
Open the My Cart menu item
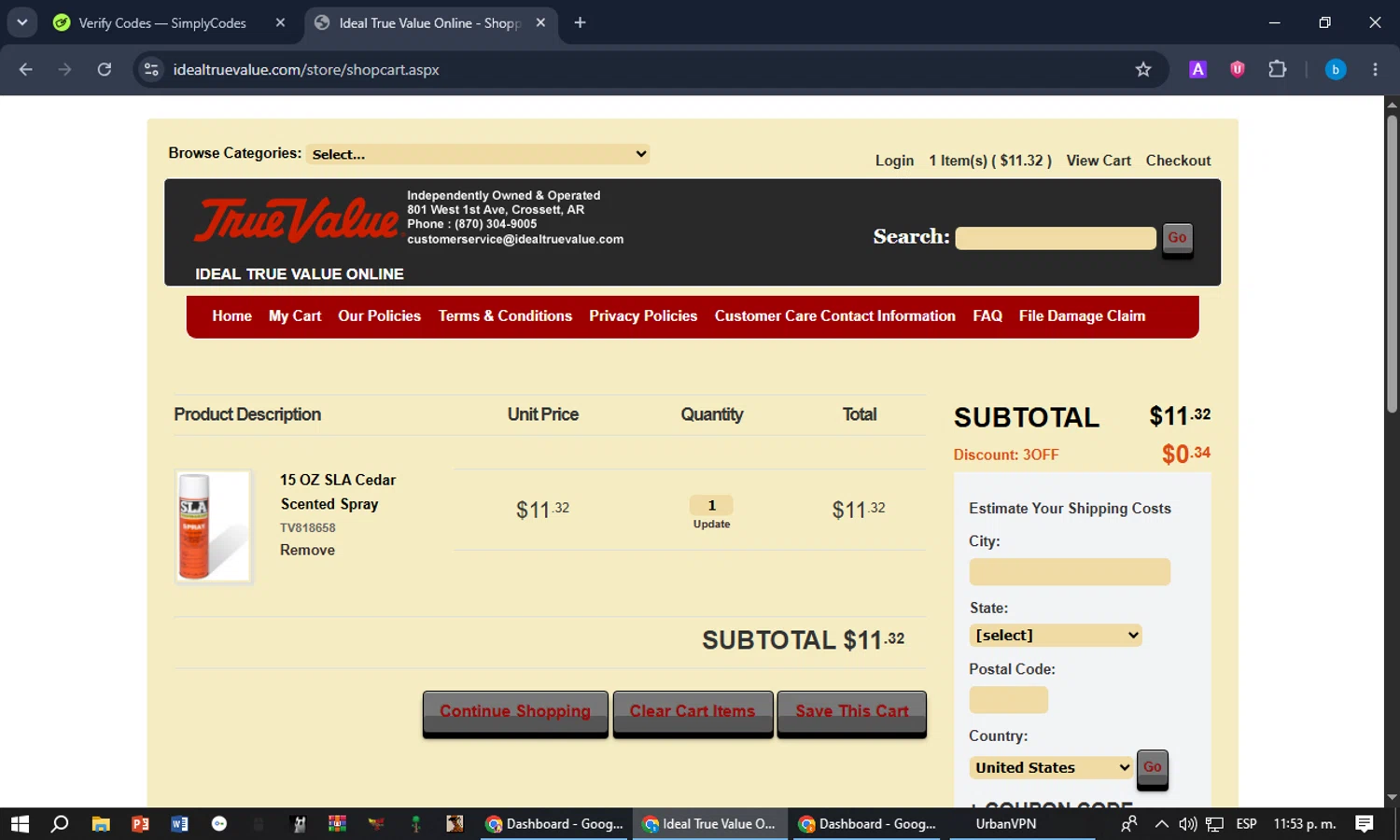pyautogui.click(x=295, y=316)
